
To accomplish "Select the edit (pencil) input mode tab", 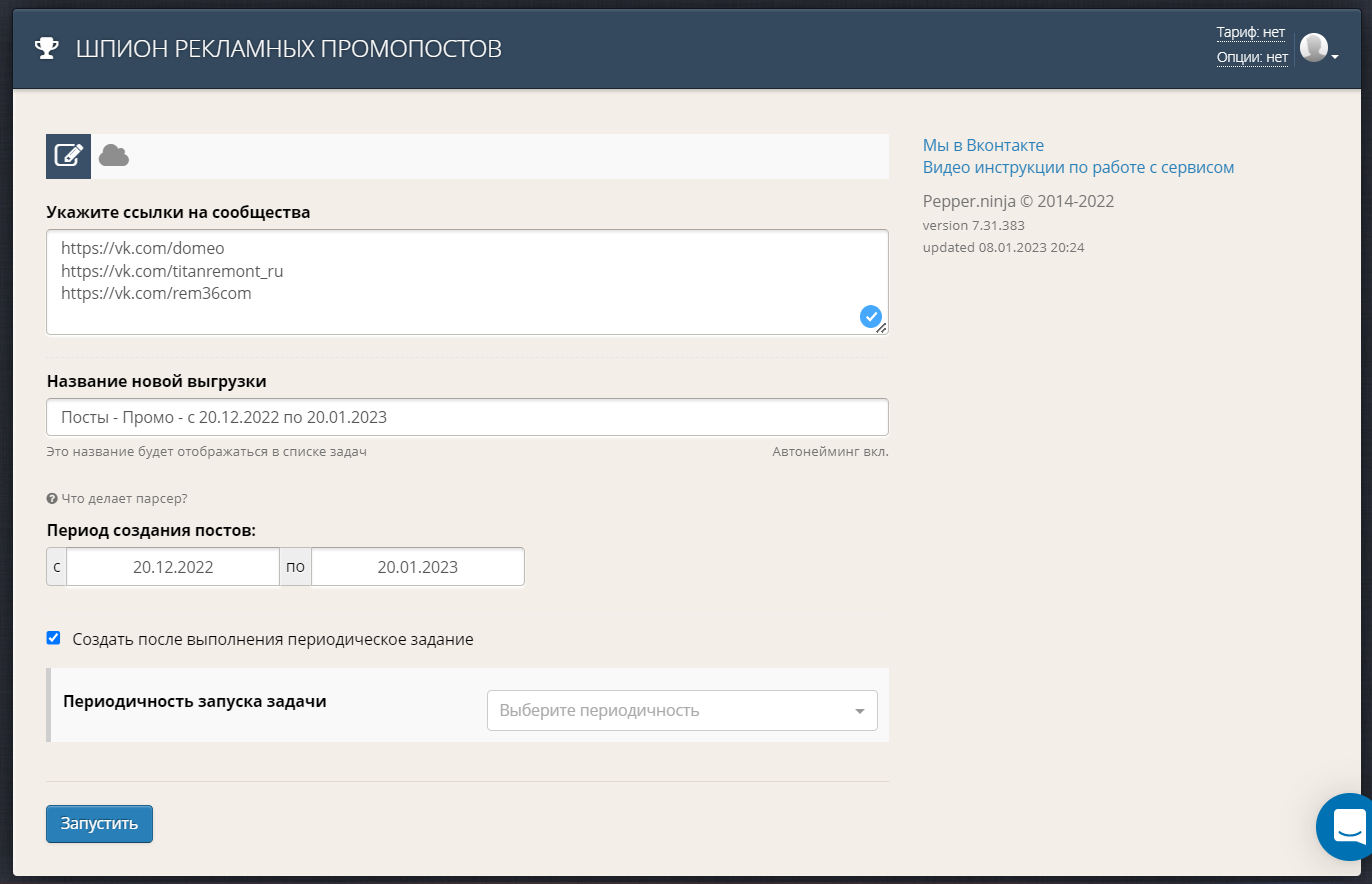I will (x=68, y=156).
